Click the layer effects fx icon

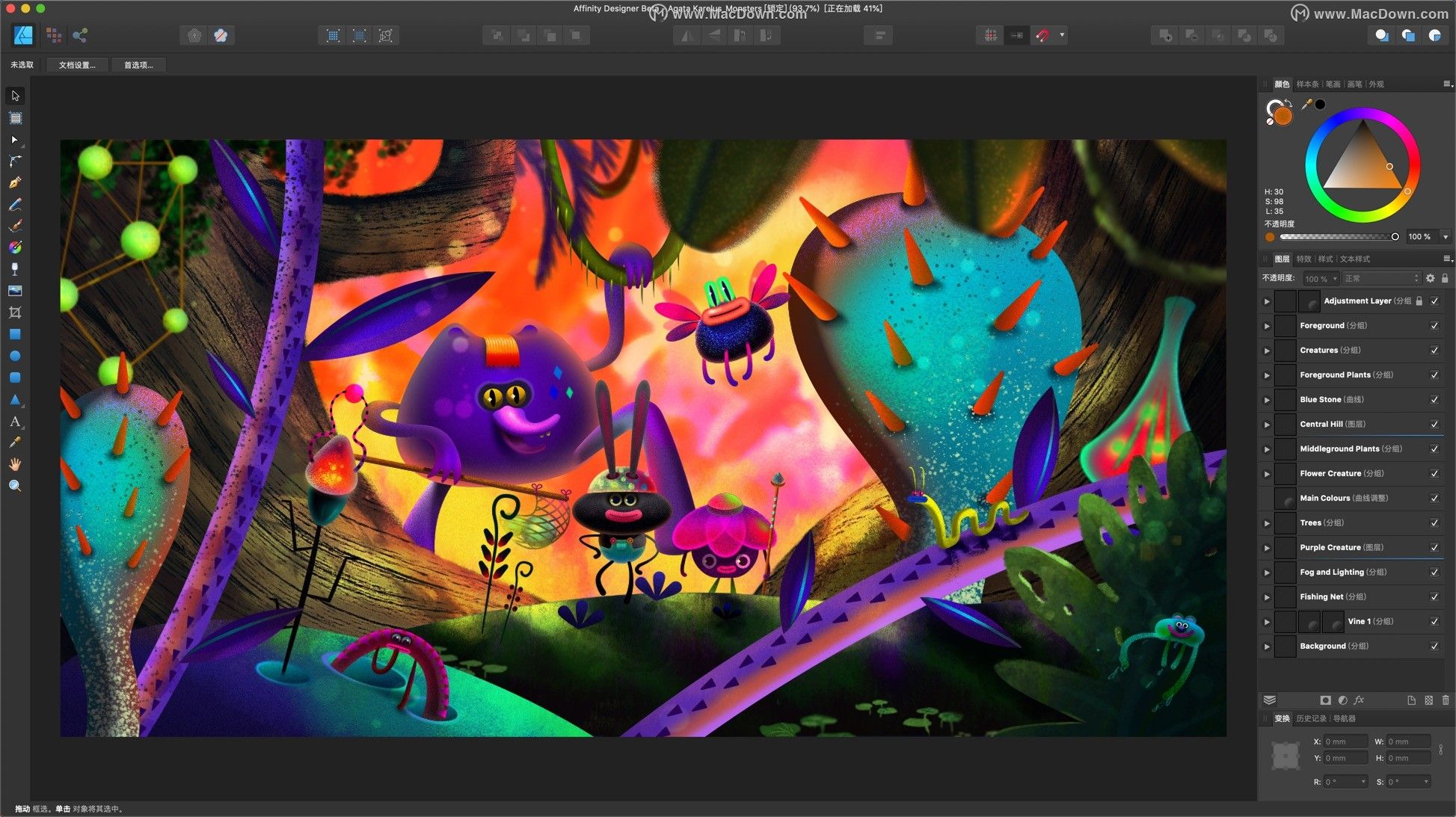(1359, 700)
